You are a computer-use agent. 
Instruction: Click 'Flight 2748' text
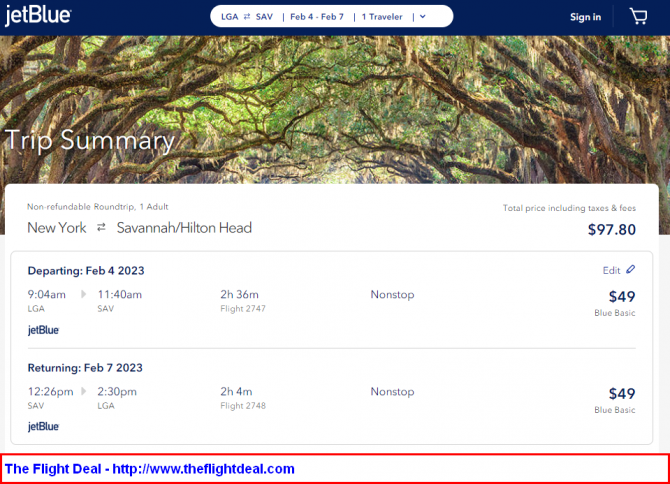(x=243, y=405)
